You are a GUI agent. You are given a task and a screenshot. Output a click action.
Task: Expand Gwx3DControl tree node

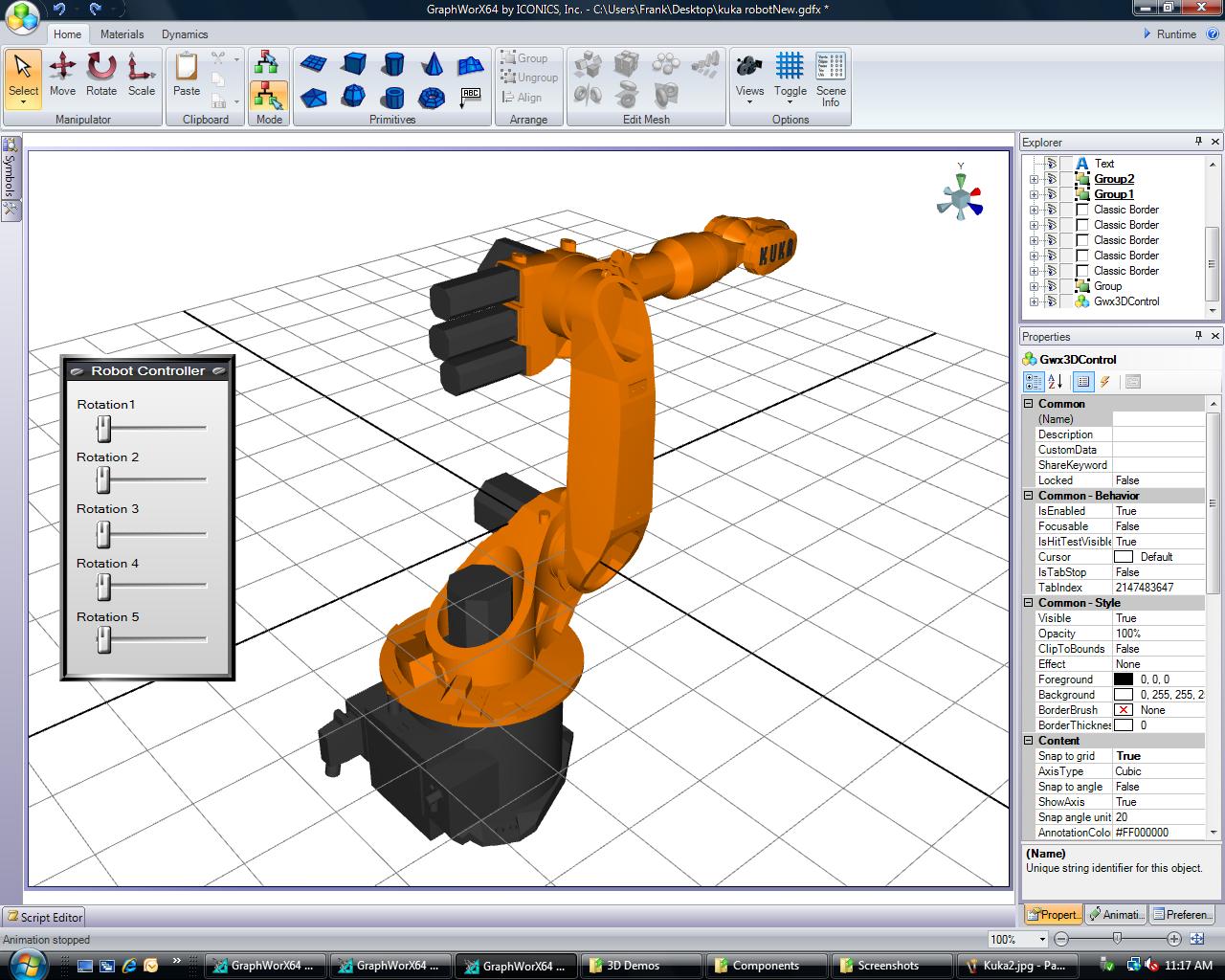click(x=1034, y=301)
